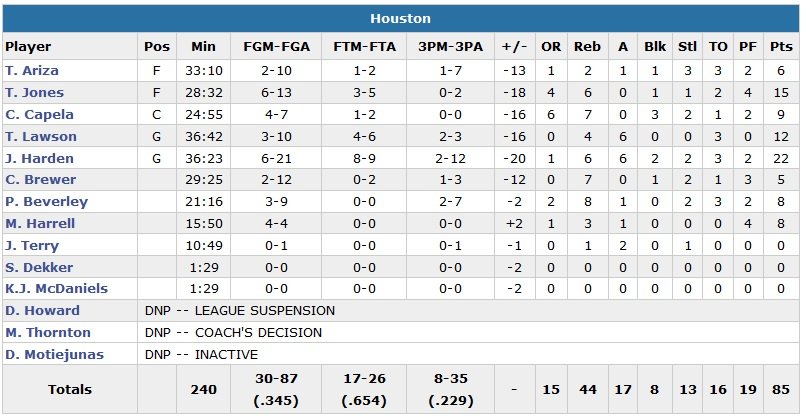Click on J. Harden's name
Viewport: 801px width, 416px height.
click(37, 158)
